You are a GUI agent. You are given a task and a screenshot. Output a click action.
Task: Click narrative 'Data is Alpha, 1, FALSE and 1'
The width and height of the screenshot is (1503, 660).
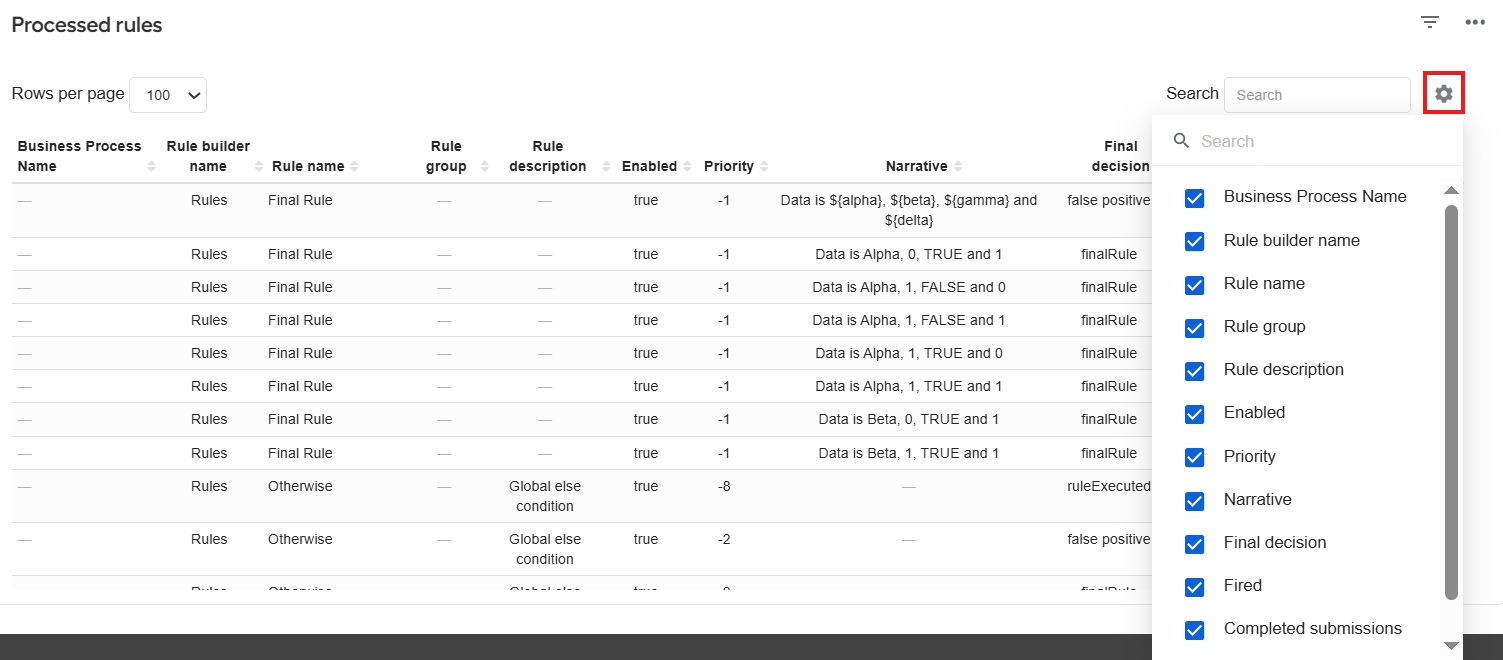pyautogui.click(x=909, y=320)
